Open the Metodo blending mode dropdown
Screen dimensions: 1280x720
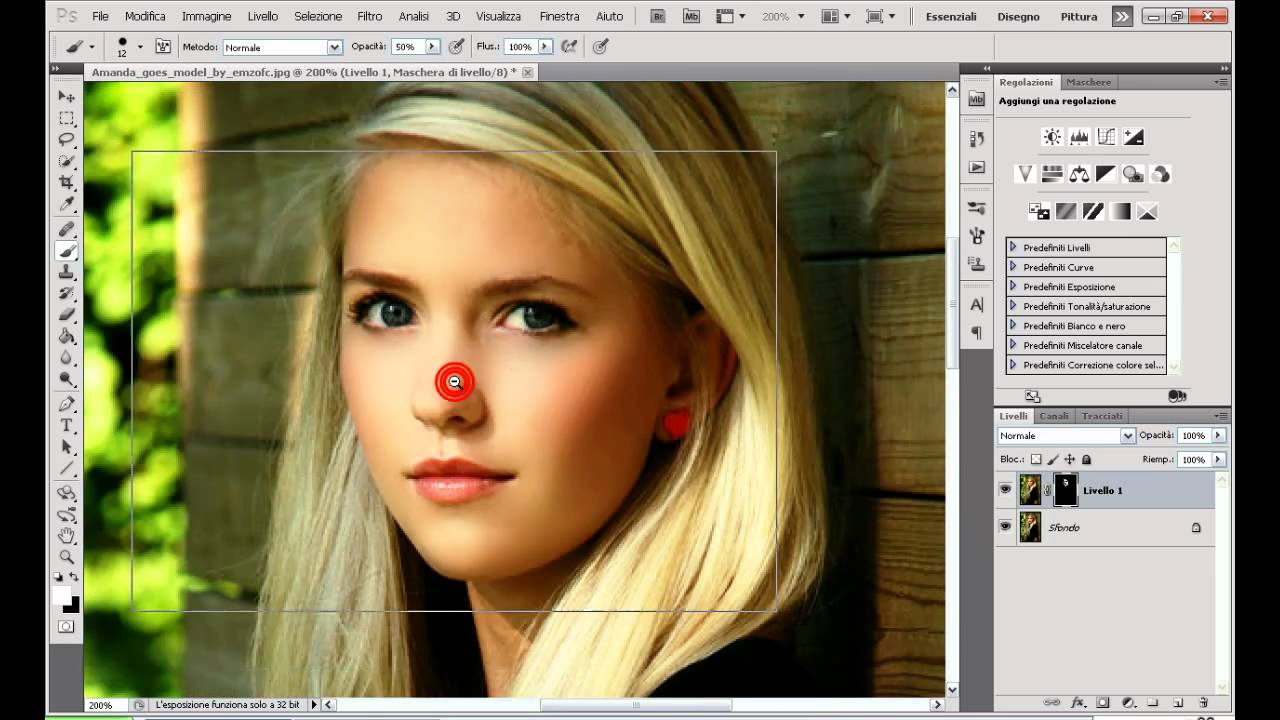(x=334, y=47)
